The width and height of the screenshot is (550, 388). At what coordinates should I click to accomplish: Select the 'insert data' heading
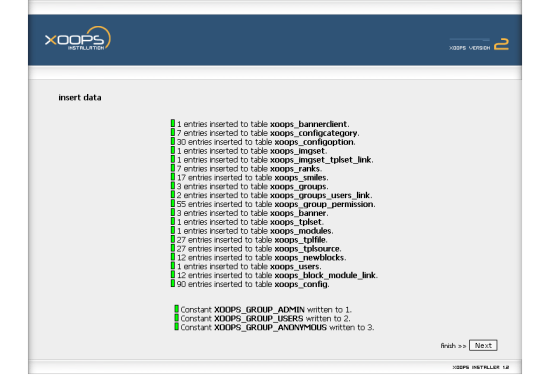tap(80, 98)
